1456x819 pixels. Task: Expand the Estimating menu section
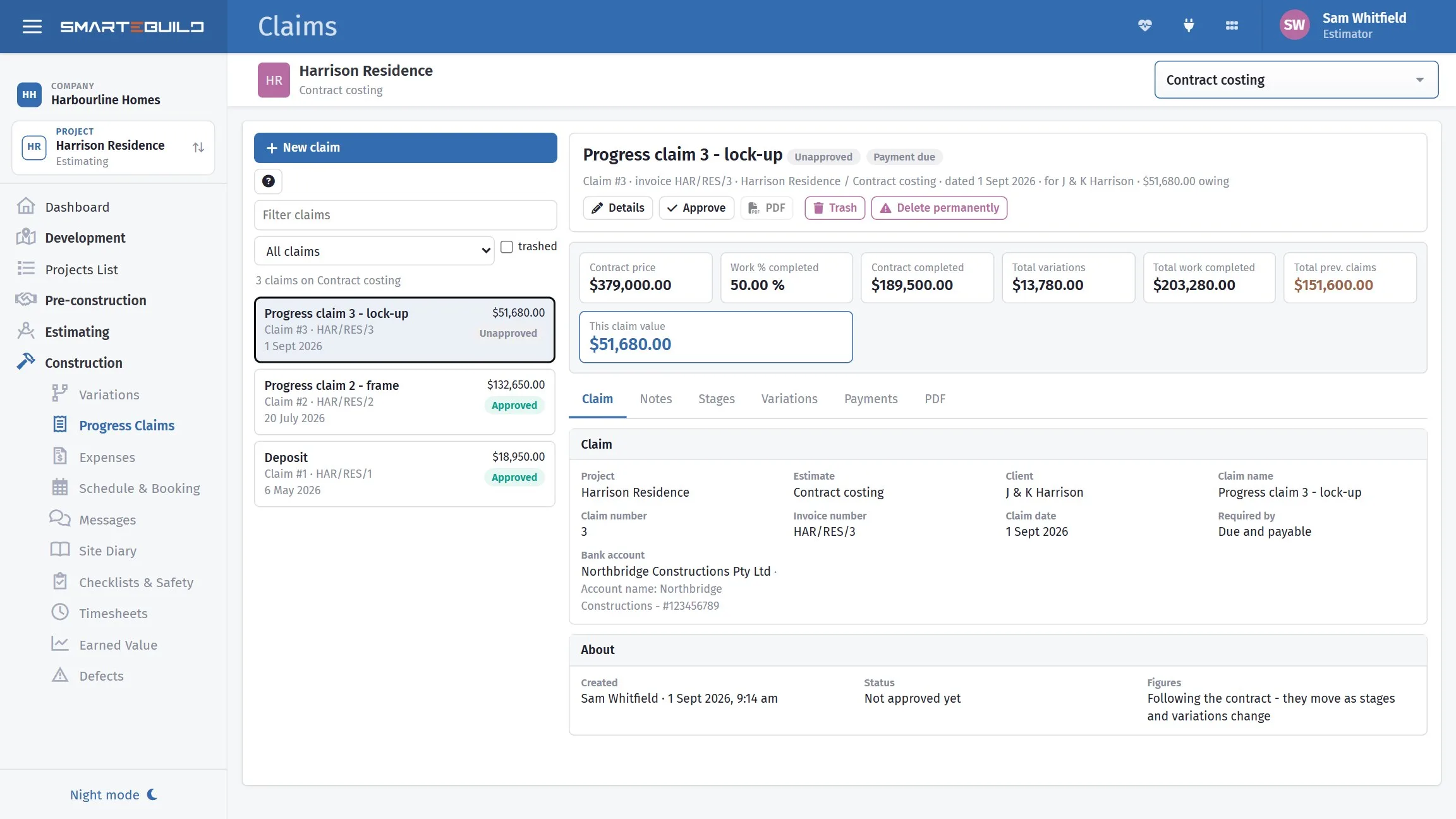pos(76,332)
